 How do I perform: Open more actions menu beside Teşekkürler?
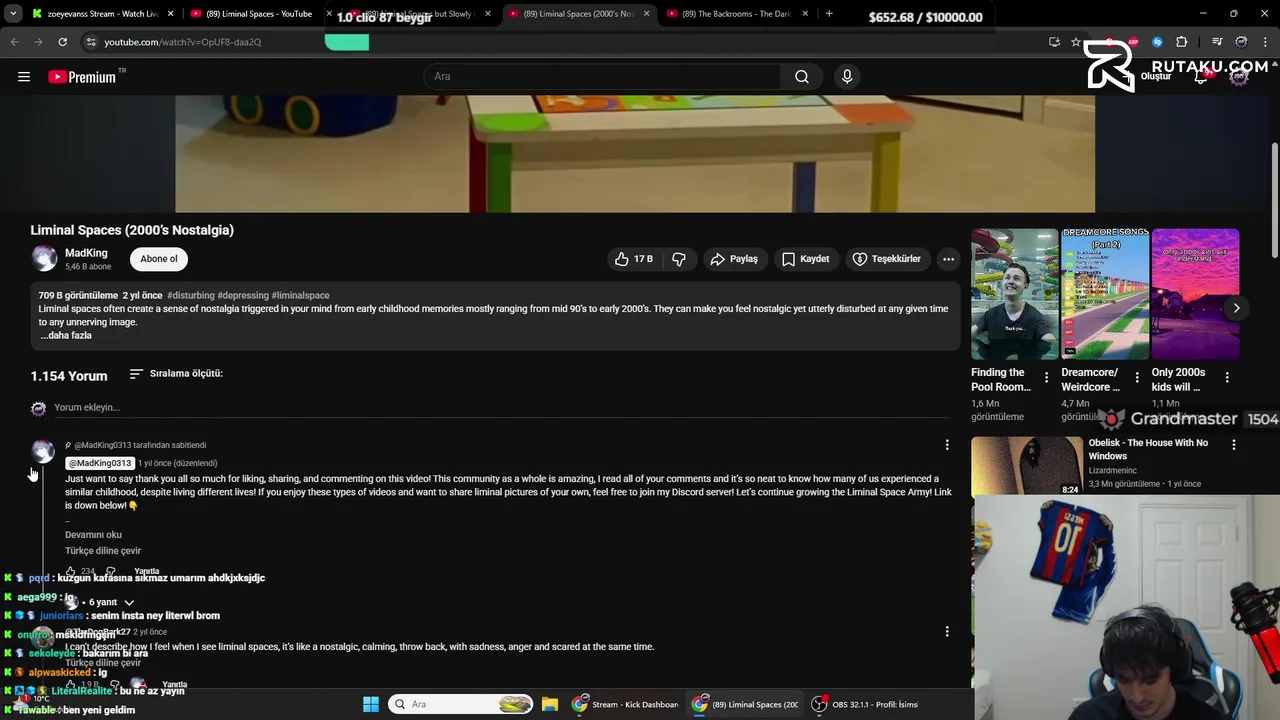click(x=948, y=259)
